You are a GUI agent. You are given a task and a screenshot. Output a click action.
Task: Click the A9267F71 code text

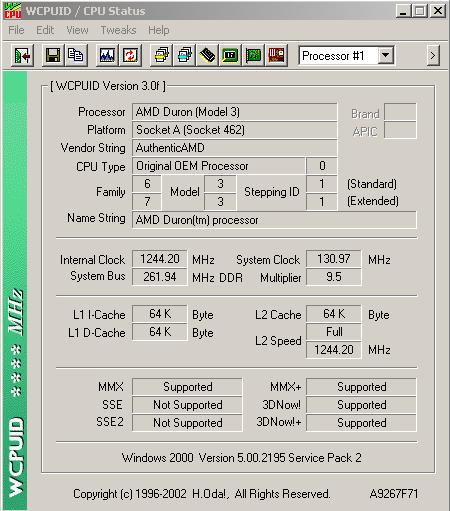click(394, 494)
